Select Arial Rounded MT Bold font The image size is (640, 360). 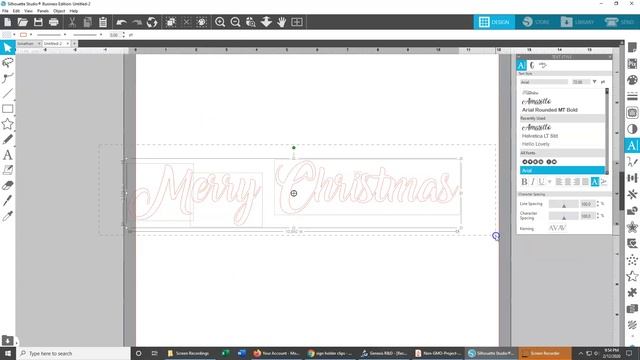(549, 110)
